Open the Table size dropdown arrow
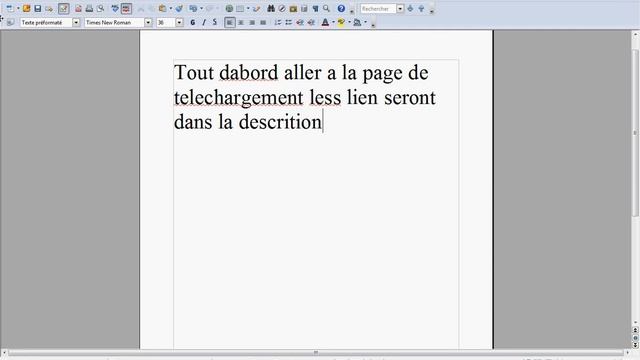 tap(248, 8)
